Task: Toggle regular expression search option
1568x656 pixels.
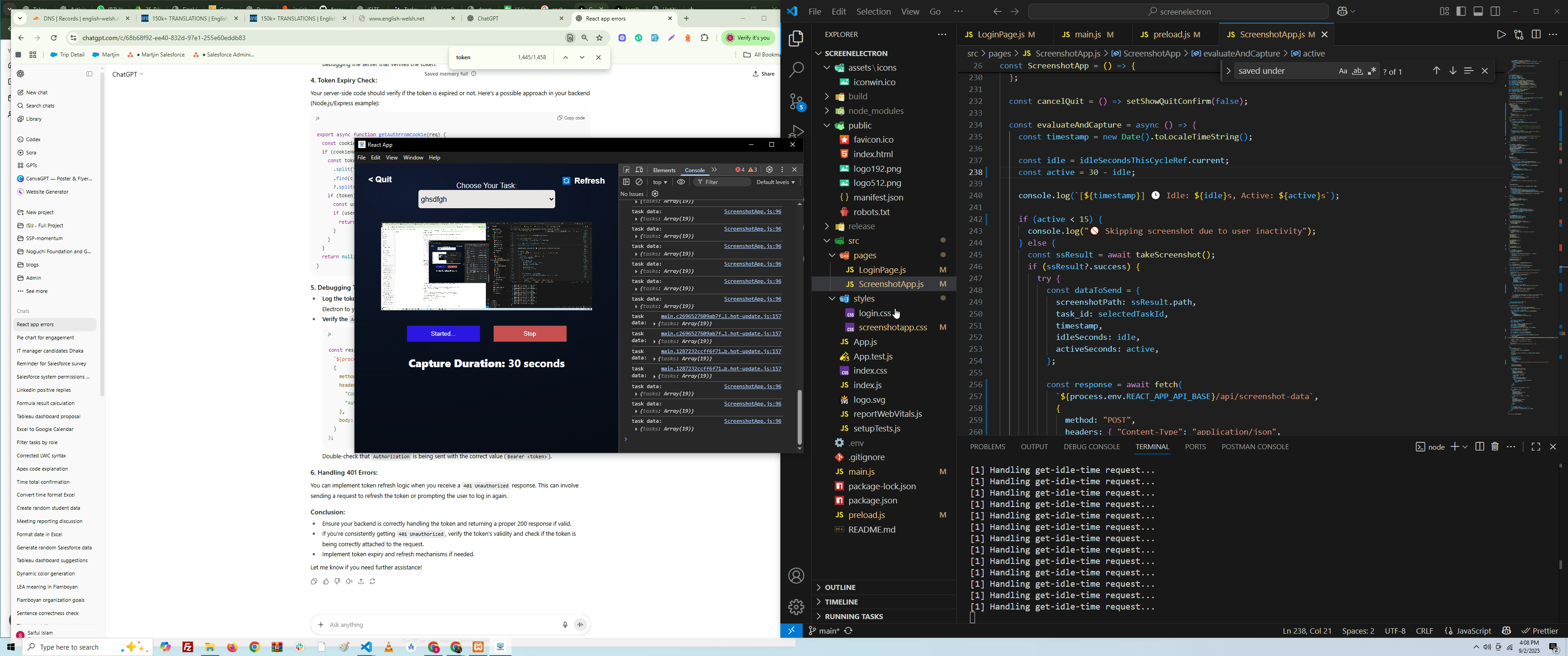Action: tap(1372, 71)
